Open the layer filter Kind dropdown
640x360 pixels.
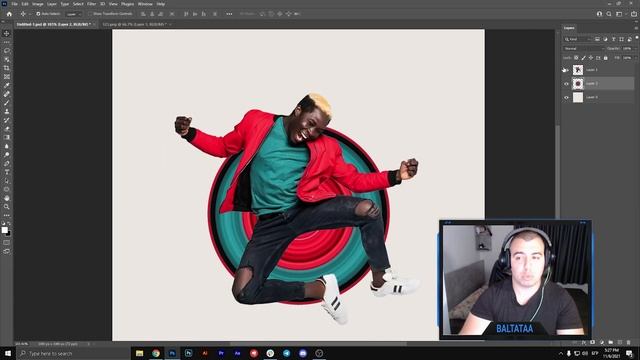578,39
